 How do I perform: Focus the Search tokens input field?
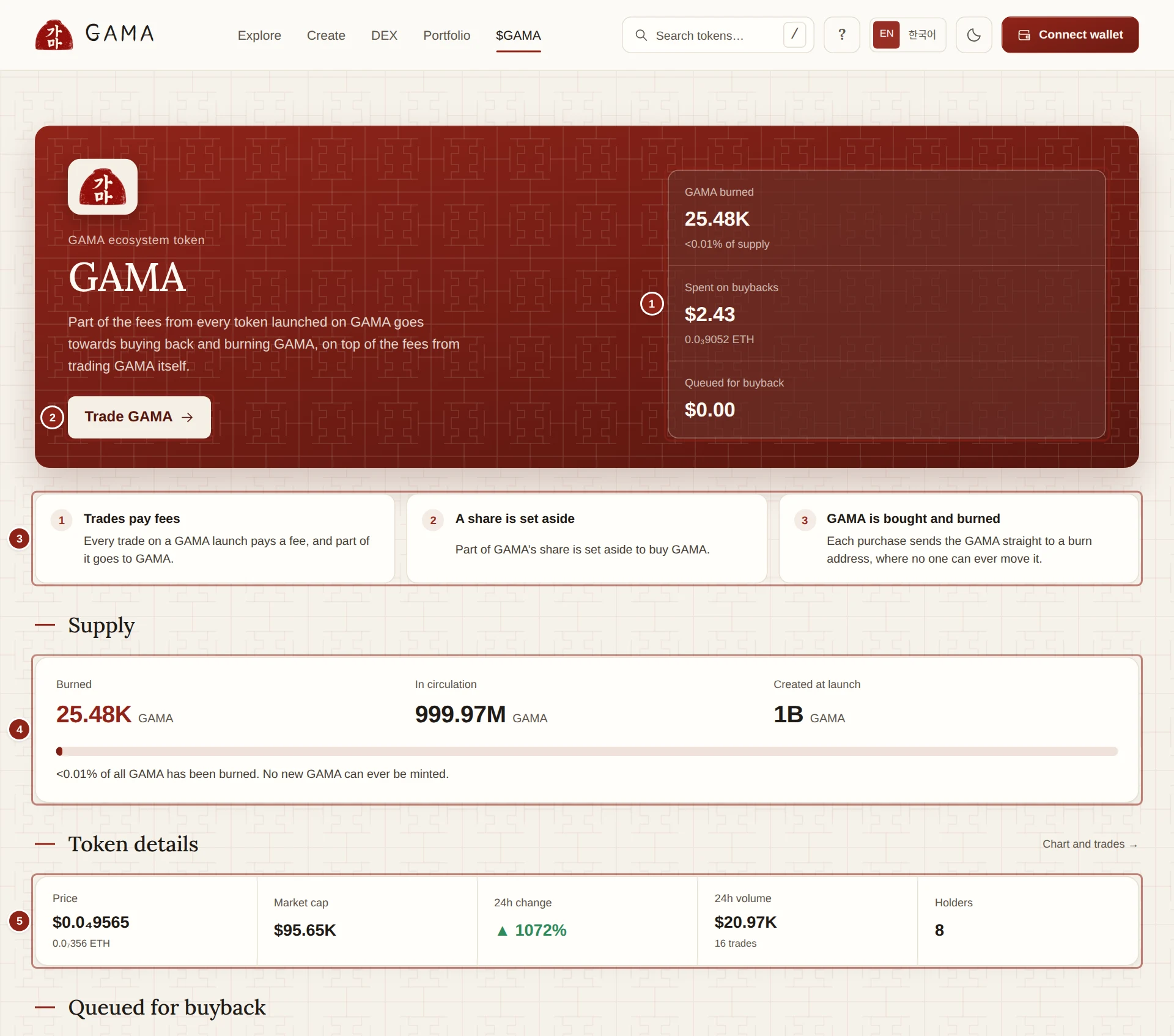pos(718,35)
